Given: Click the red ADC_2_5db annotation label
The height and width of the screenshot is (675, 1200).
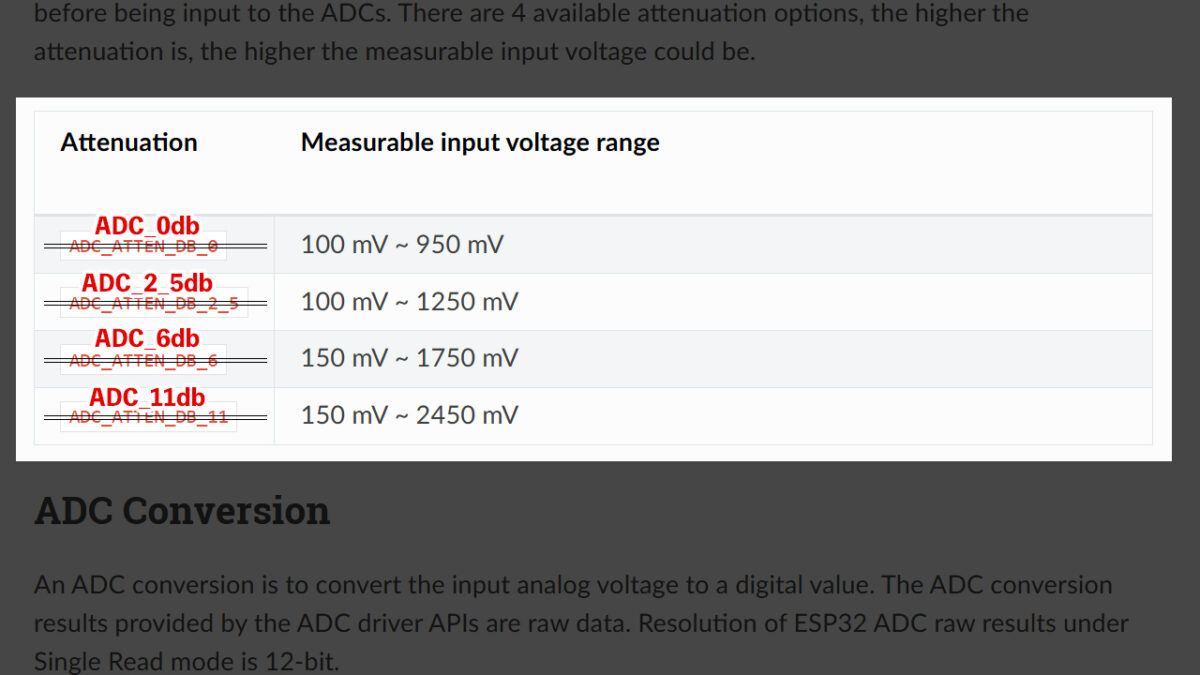Looking at the screenshot, I should (147, 283).
